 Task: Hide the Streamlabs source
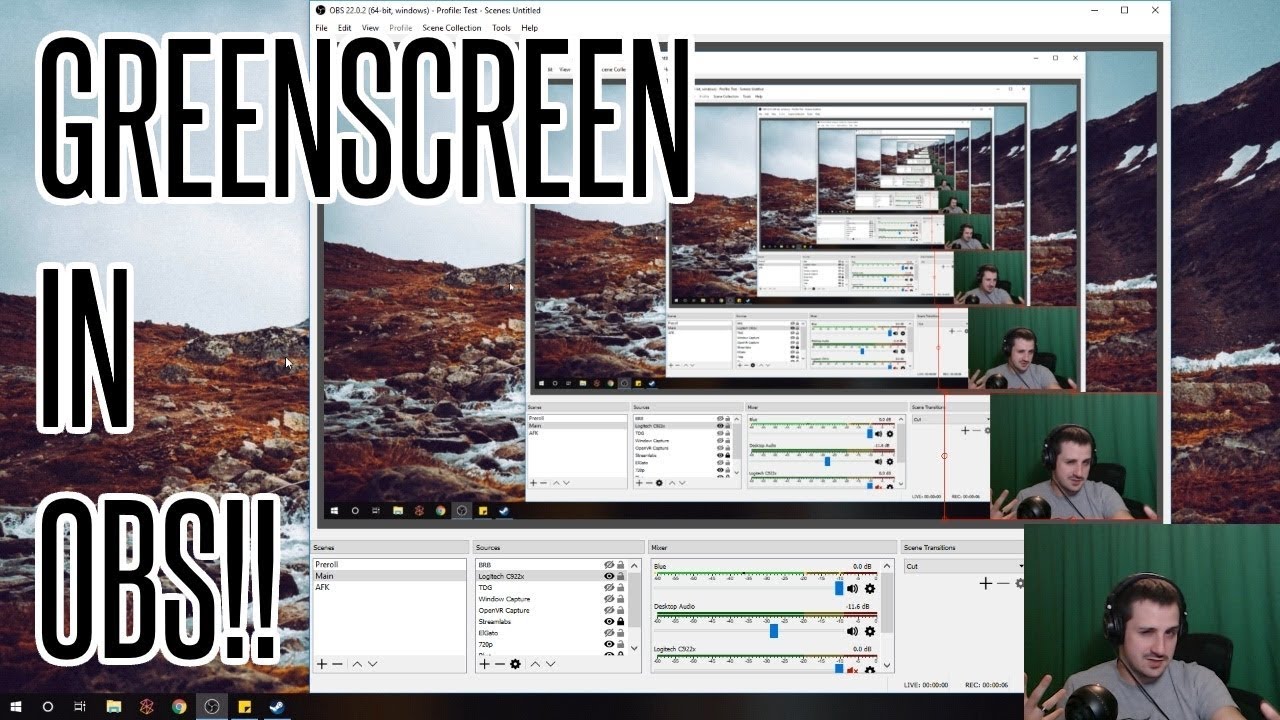coord(608,621)
